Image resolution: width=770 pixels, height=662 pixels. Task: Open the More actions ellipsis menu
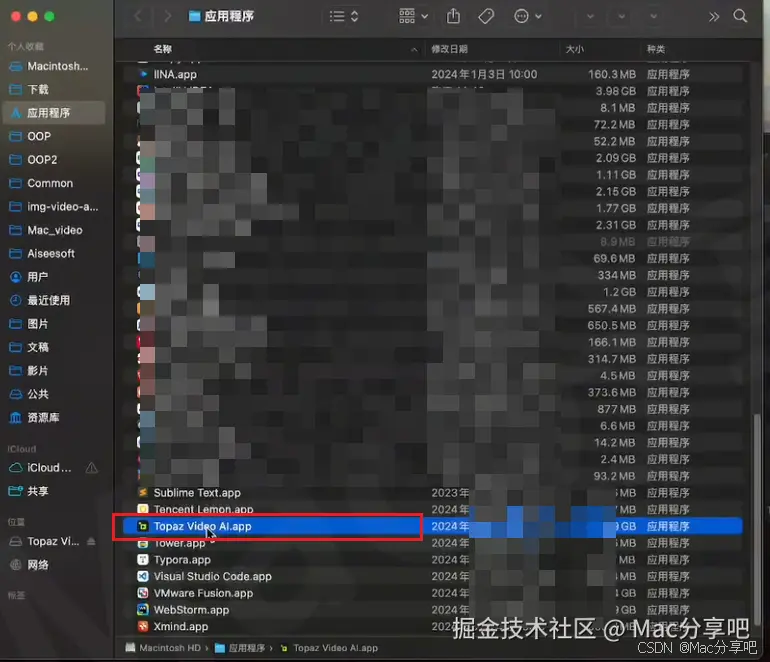click(x=527, y=16)
